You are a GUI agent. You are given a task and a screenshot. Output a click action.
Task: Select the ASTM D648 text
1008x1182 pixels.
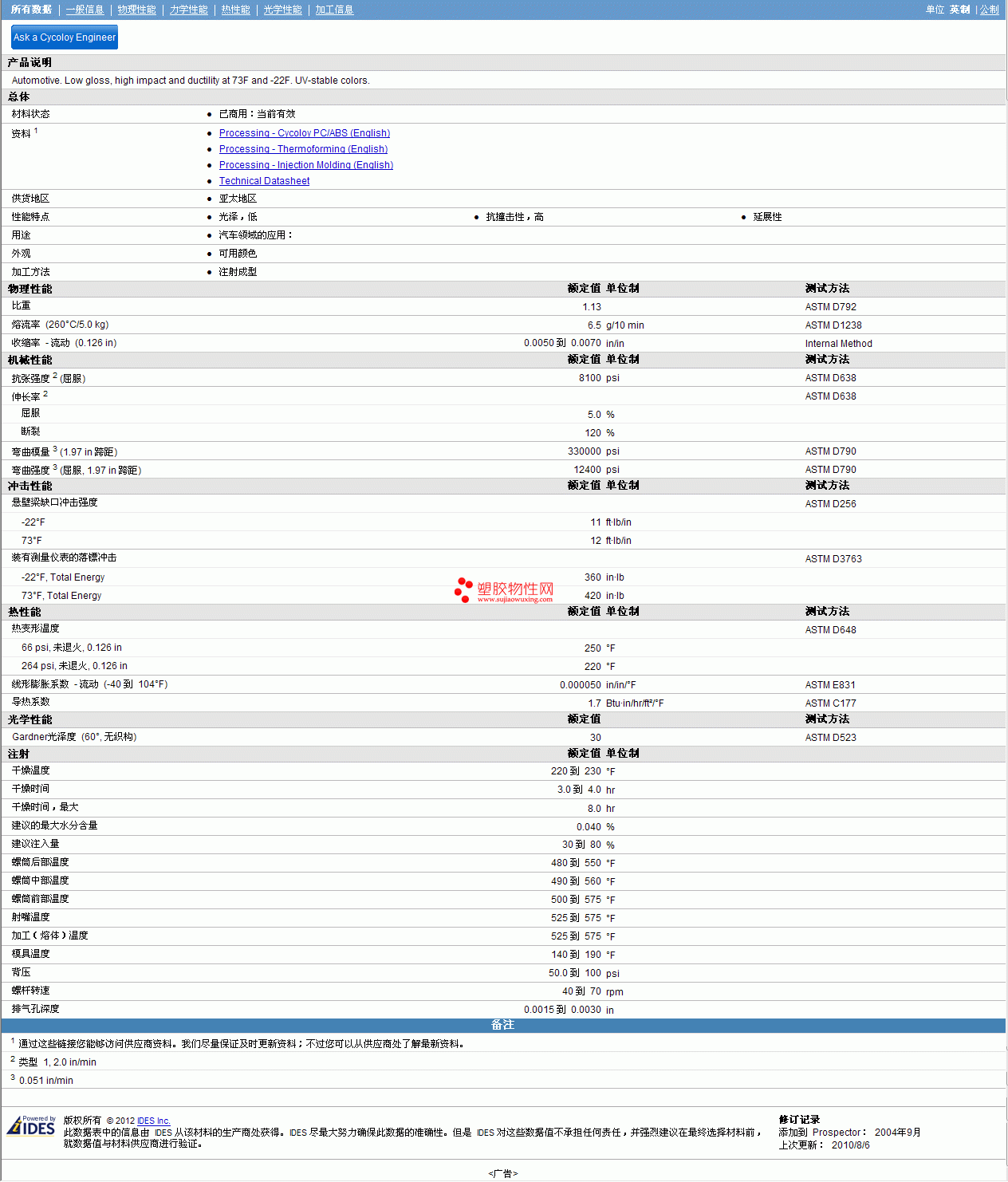pyautogui.click(x=830, y=630)
